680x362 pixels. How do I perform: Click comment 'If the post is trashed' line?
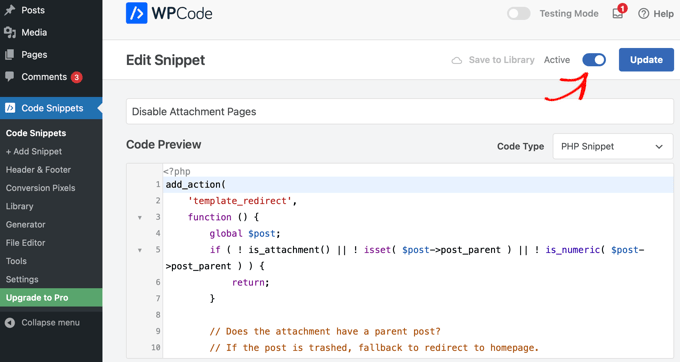[x=374, y=348]
